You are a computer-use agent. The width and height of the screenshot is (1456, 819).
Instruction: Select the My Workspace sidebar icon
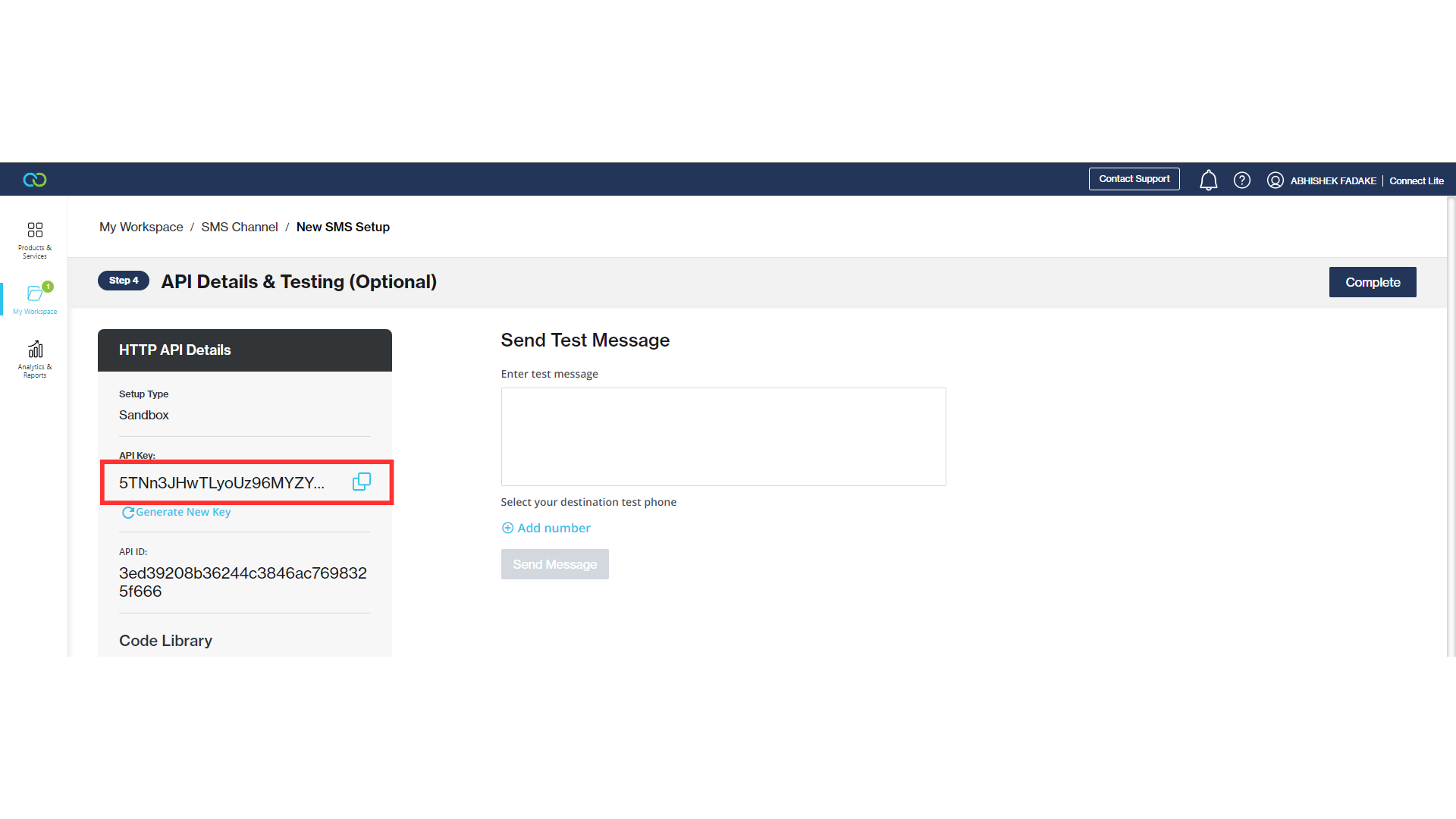tap(34, 296)
